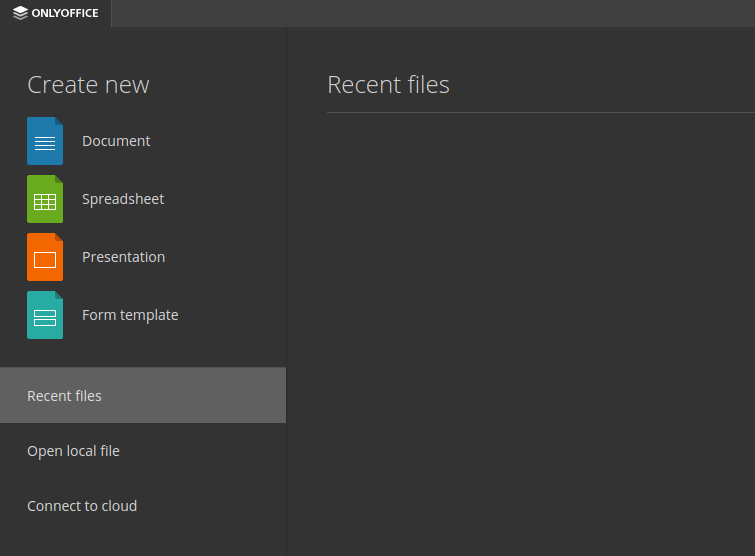This screenshot has height=556, width=755.
Task: Click the horizontal separator under Recent files heading
Action: pyautogui.click(x=541, y=113)
